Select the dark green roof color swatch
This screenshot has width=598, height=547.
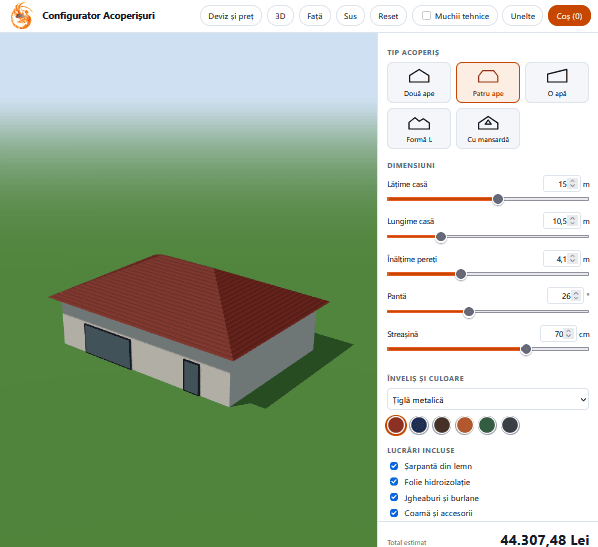point(487,425)
